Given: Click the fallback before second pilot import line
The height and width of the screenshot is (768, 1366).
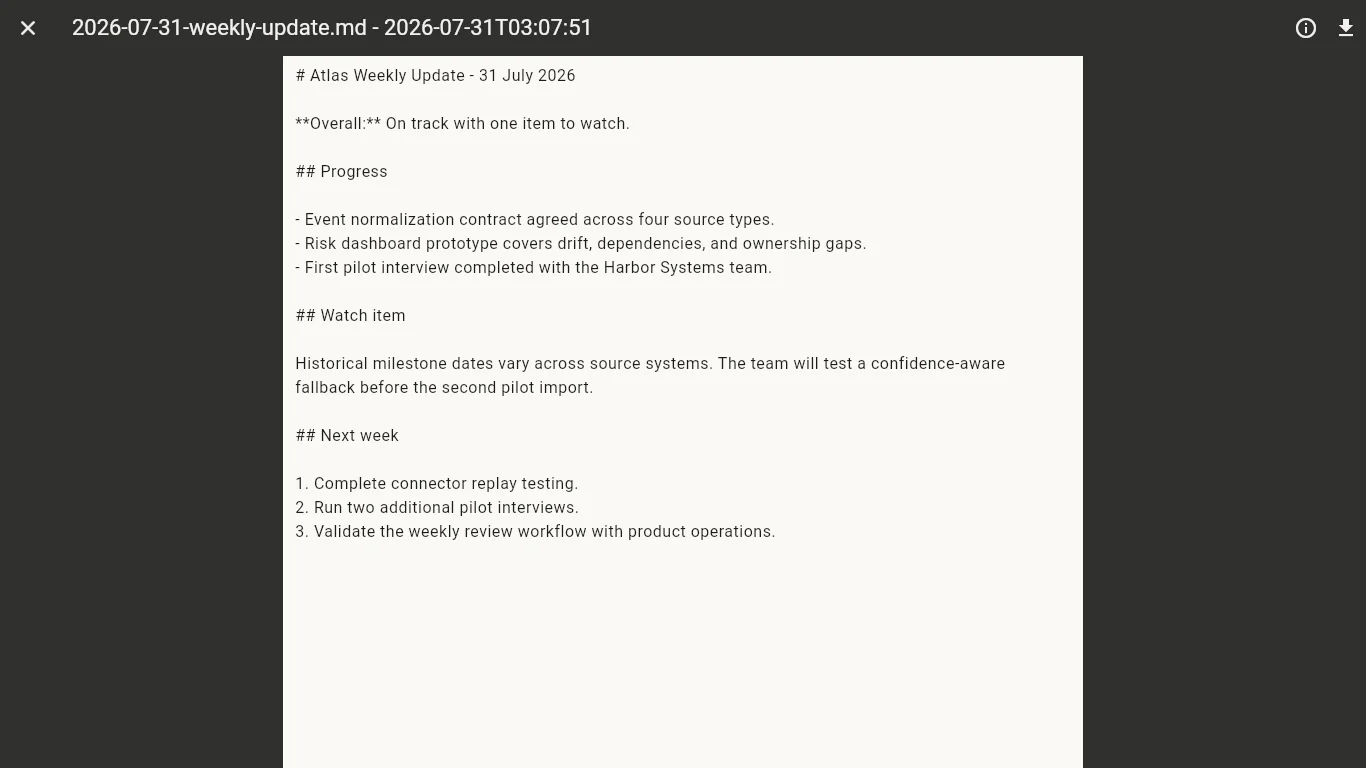Looking at the screenshot, I should [444, 388].
